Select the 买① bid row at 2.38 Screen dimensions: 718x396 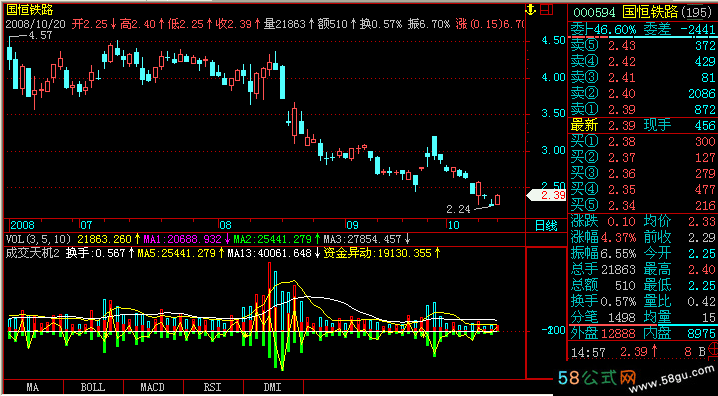[x=643, y=142]
